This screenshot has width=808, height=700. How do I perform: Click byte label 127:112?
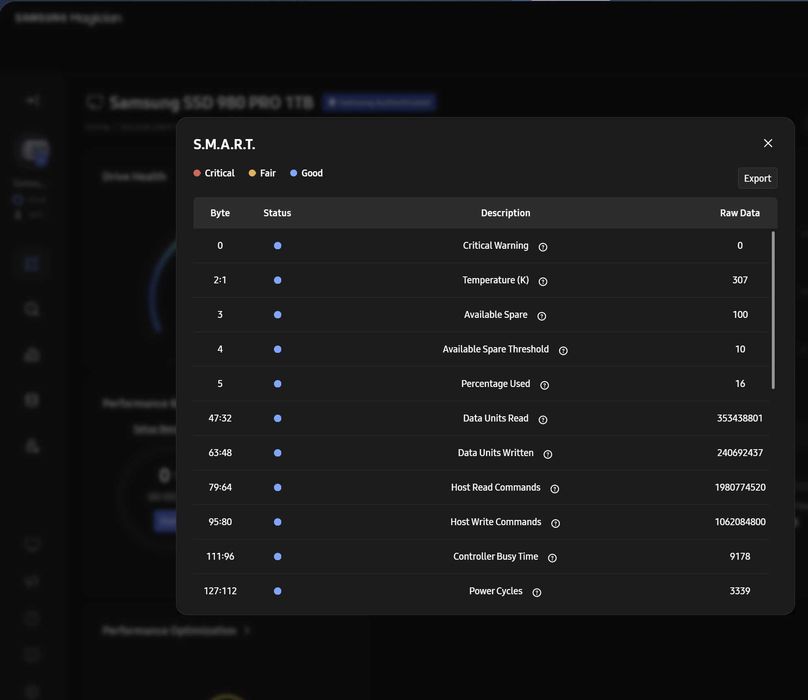[x=220, y=591]
